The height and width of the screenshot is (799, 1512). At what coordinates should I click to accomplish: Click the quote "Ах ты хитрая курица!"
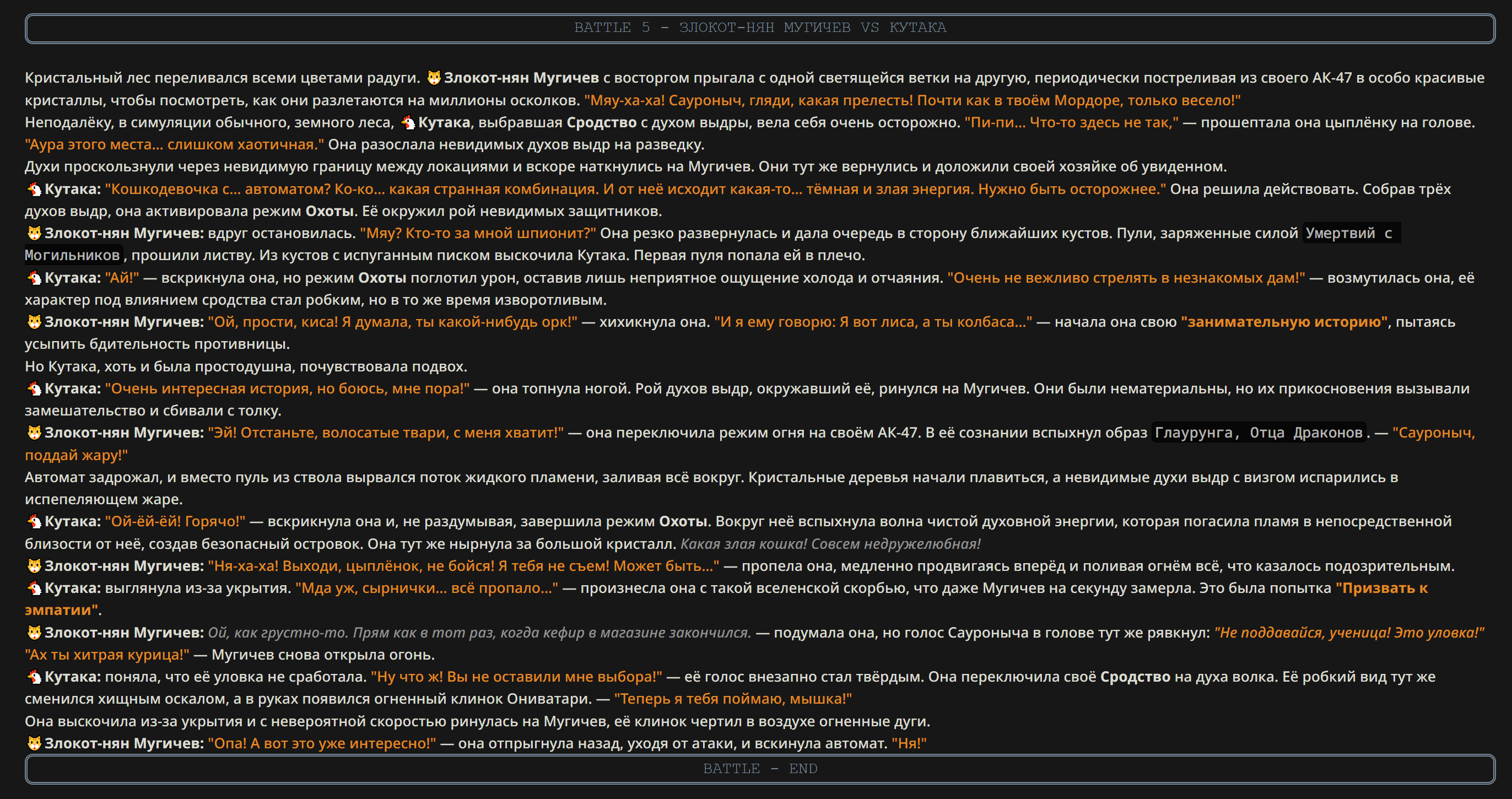[x=107, y=655]
